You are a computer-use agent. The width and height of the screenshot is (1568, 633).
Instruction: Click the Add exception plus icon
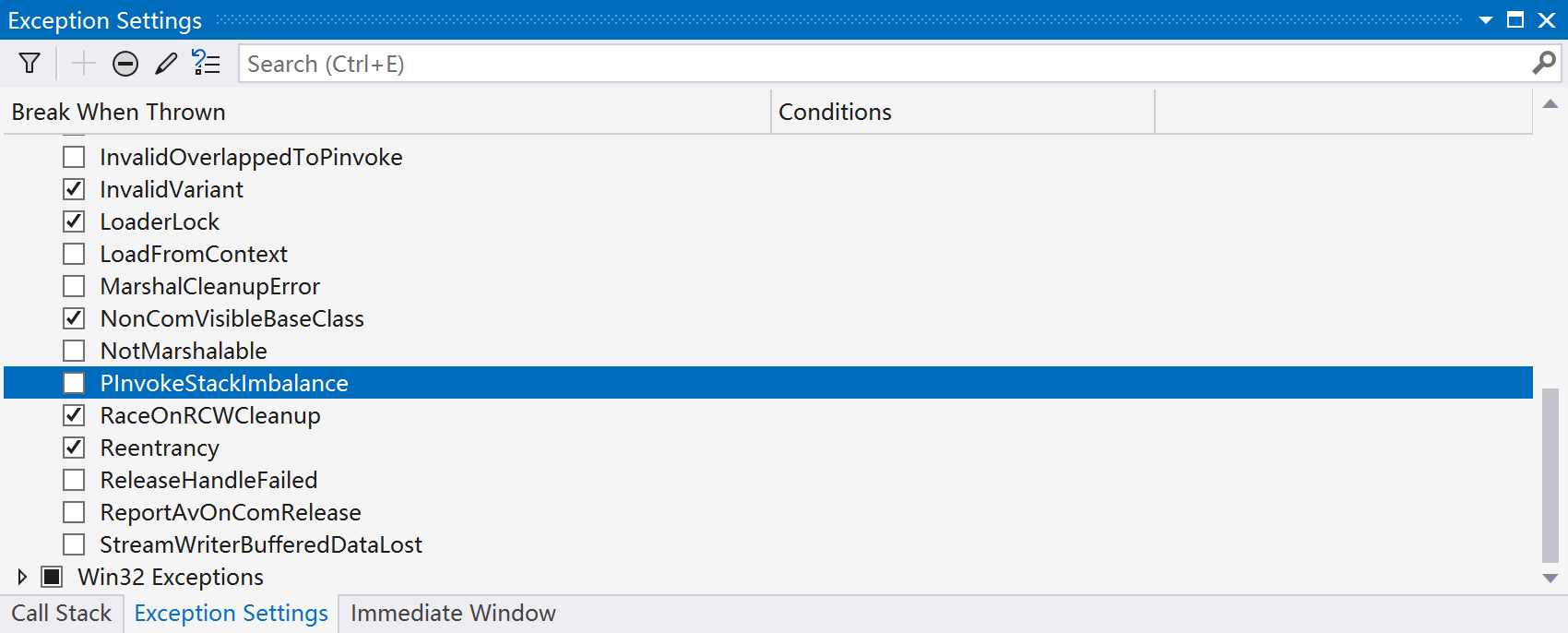coord(84,63)
